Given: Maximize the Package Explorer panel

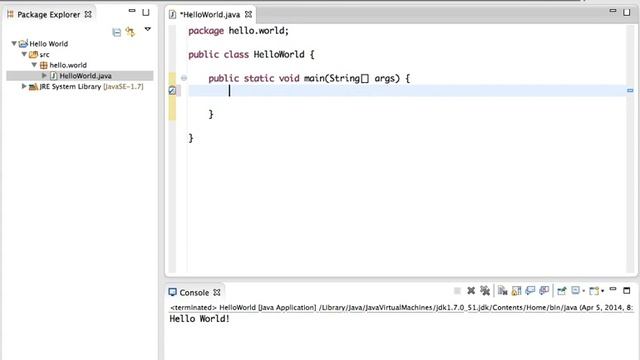Looking at the screenshot, I should (146, 13).
